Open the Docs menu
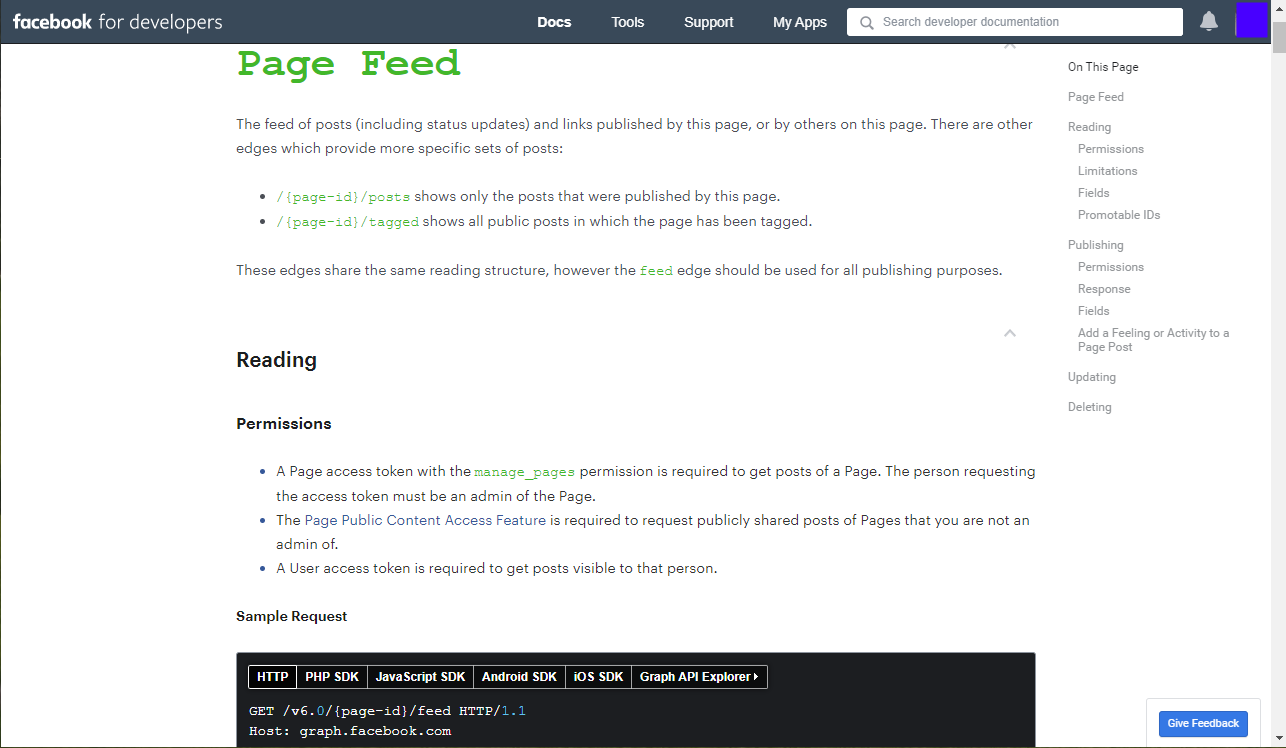 point(554,22)
